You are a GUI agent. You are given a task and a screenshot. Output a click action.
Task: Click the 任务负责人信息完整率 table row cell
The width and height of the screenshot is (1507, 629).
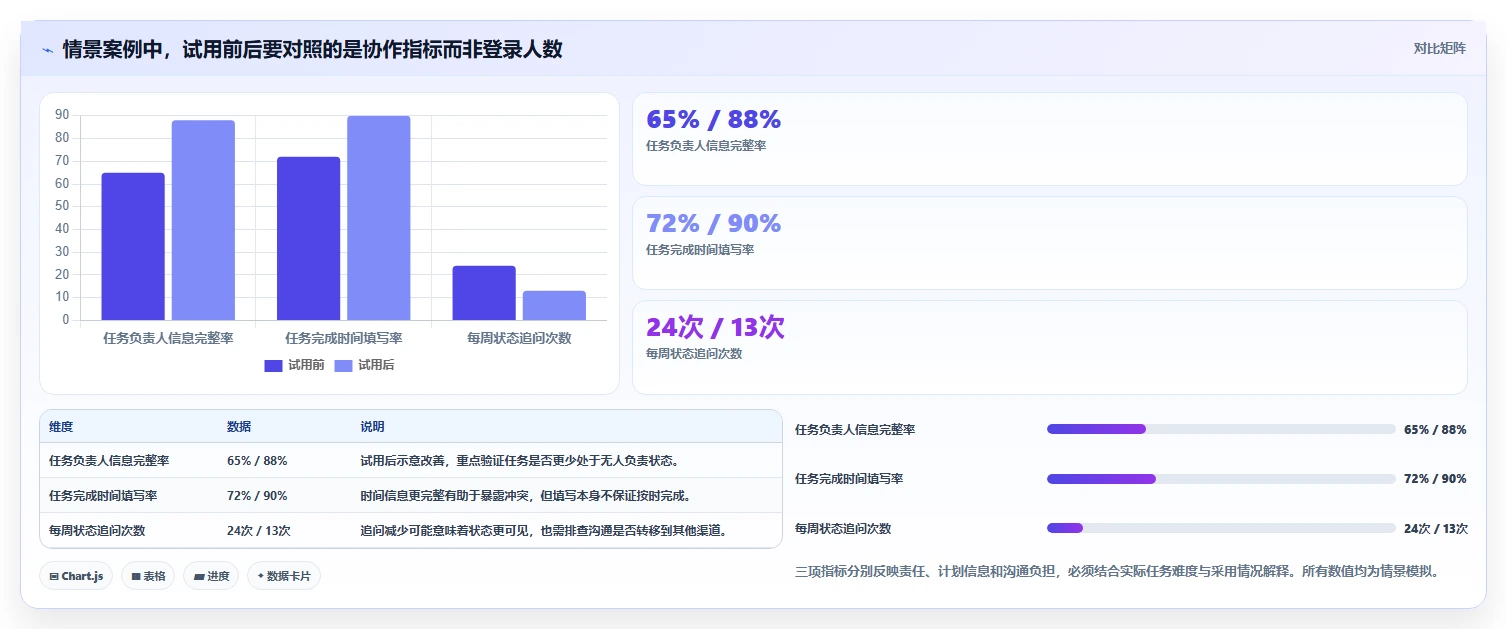pos(109,461)
